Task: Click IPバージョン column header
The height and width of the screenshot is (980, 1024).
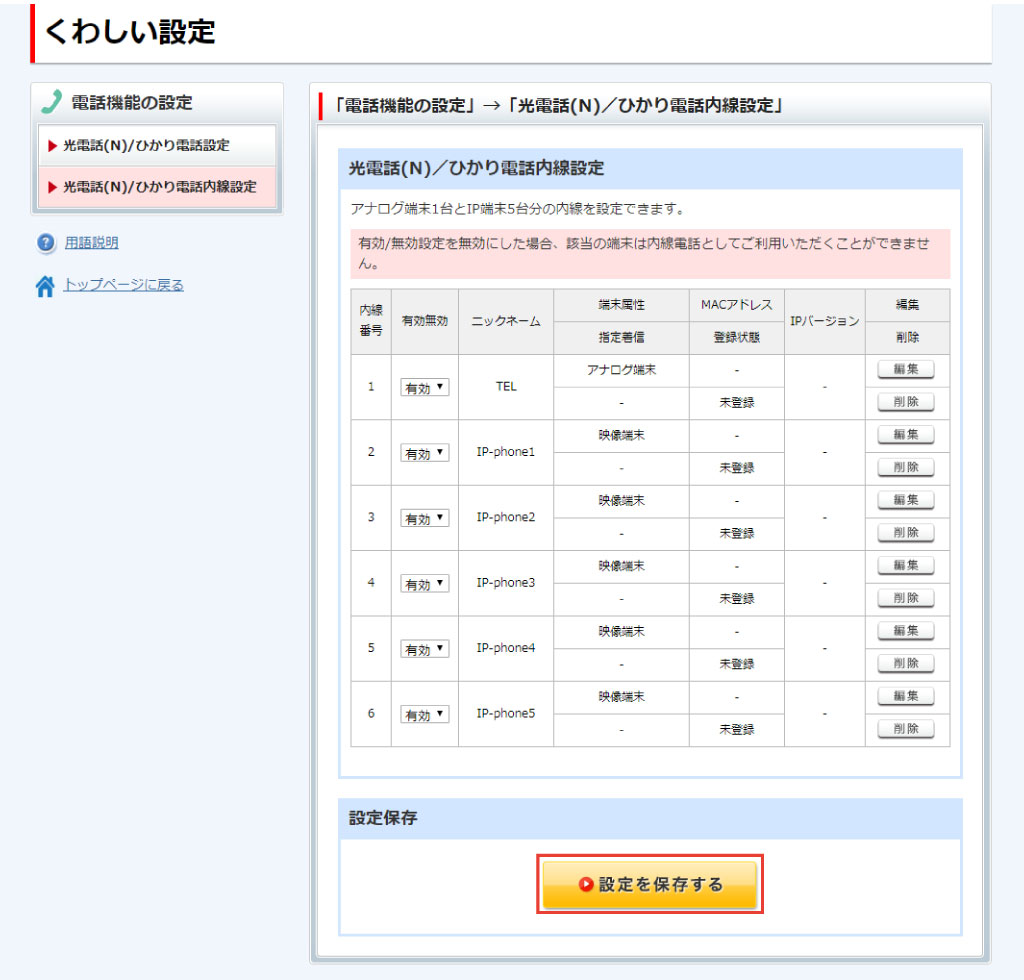Action: tap(825, 321)
